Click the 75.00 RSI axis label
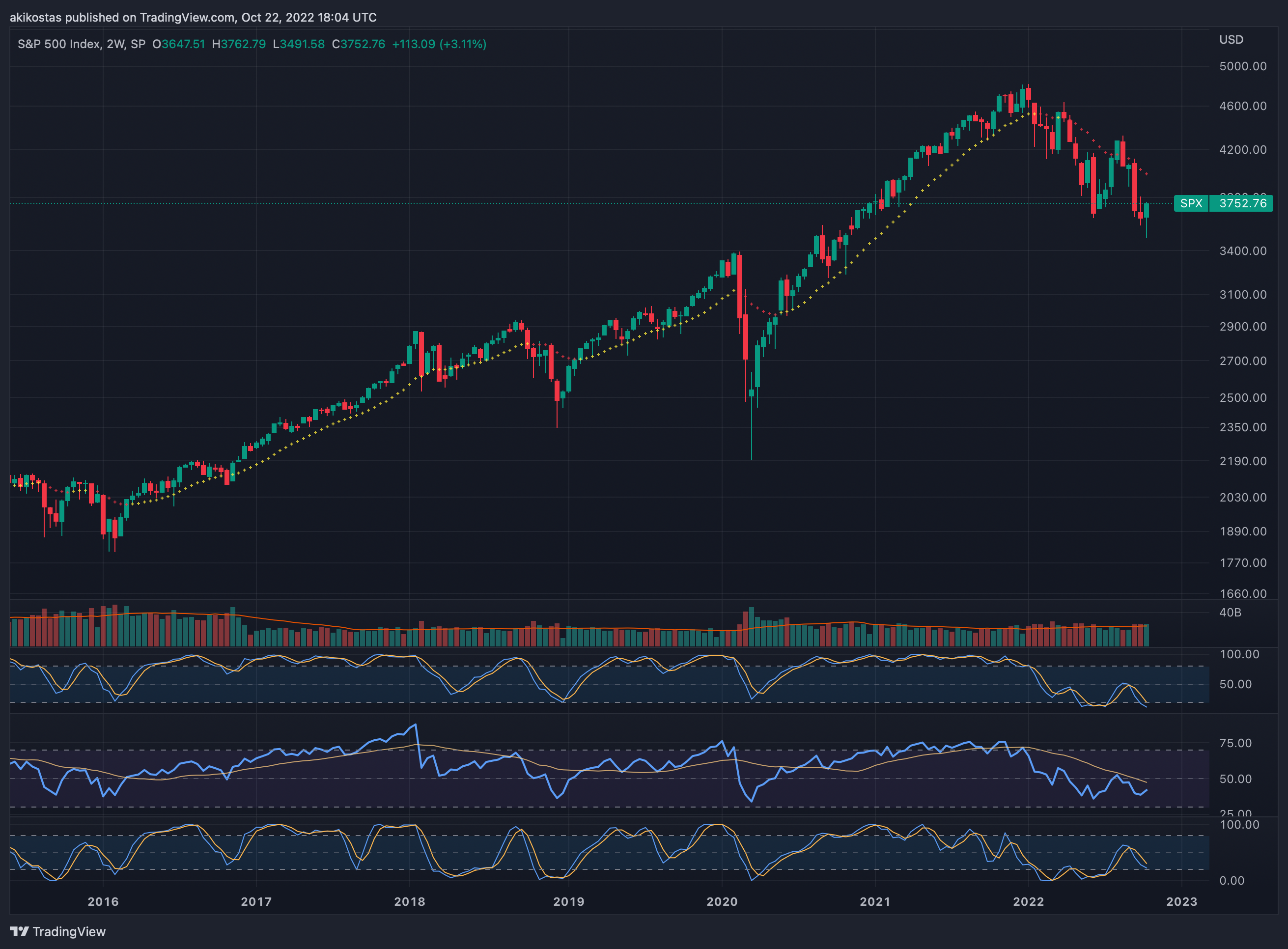 [x=1236, y=743]
